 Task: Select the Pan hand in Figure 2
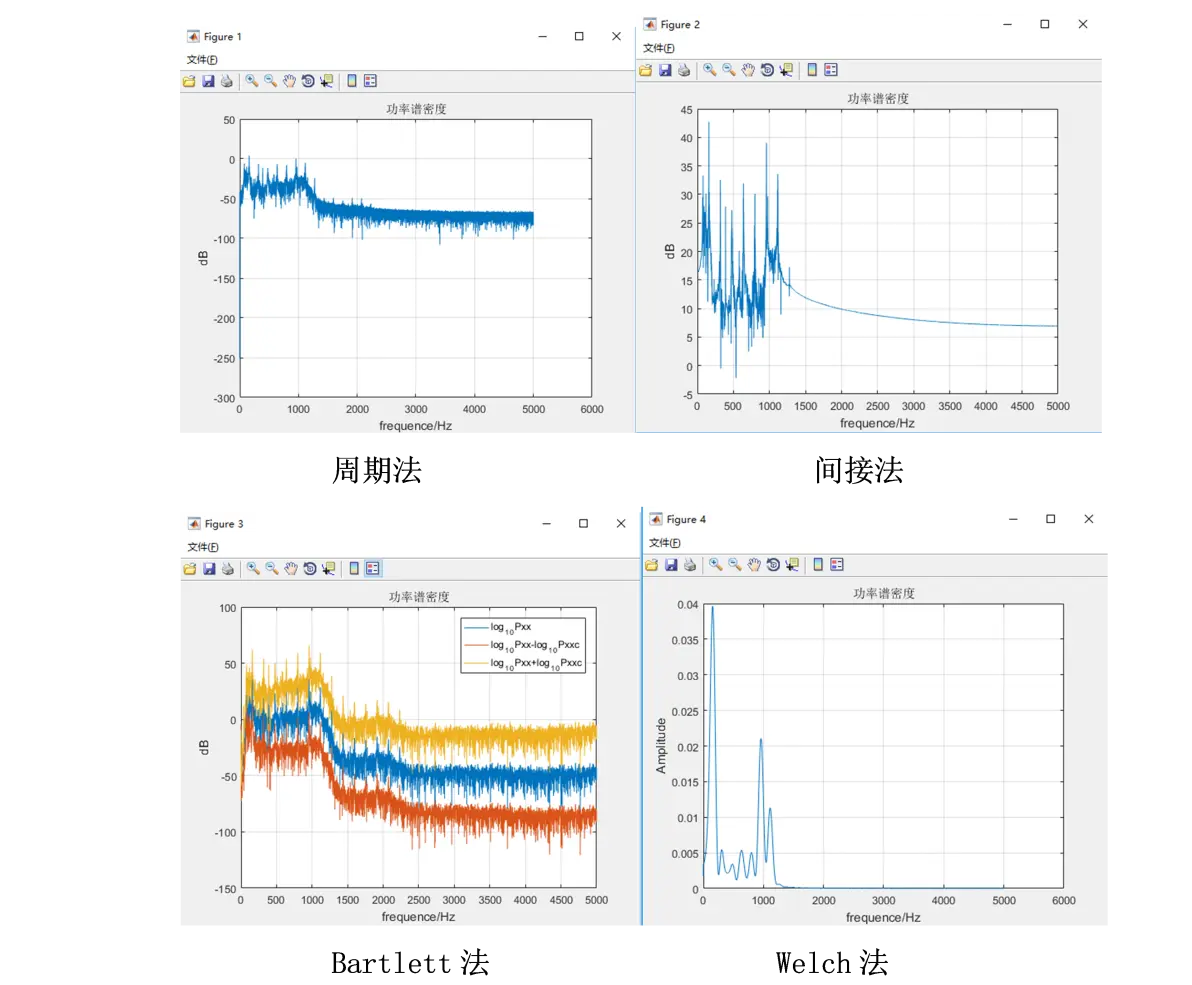pos(748,70)
